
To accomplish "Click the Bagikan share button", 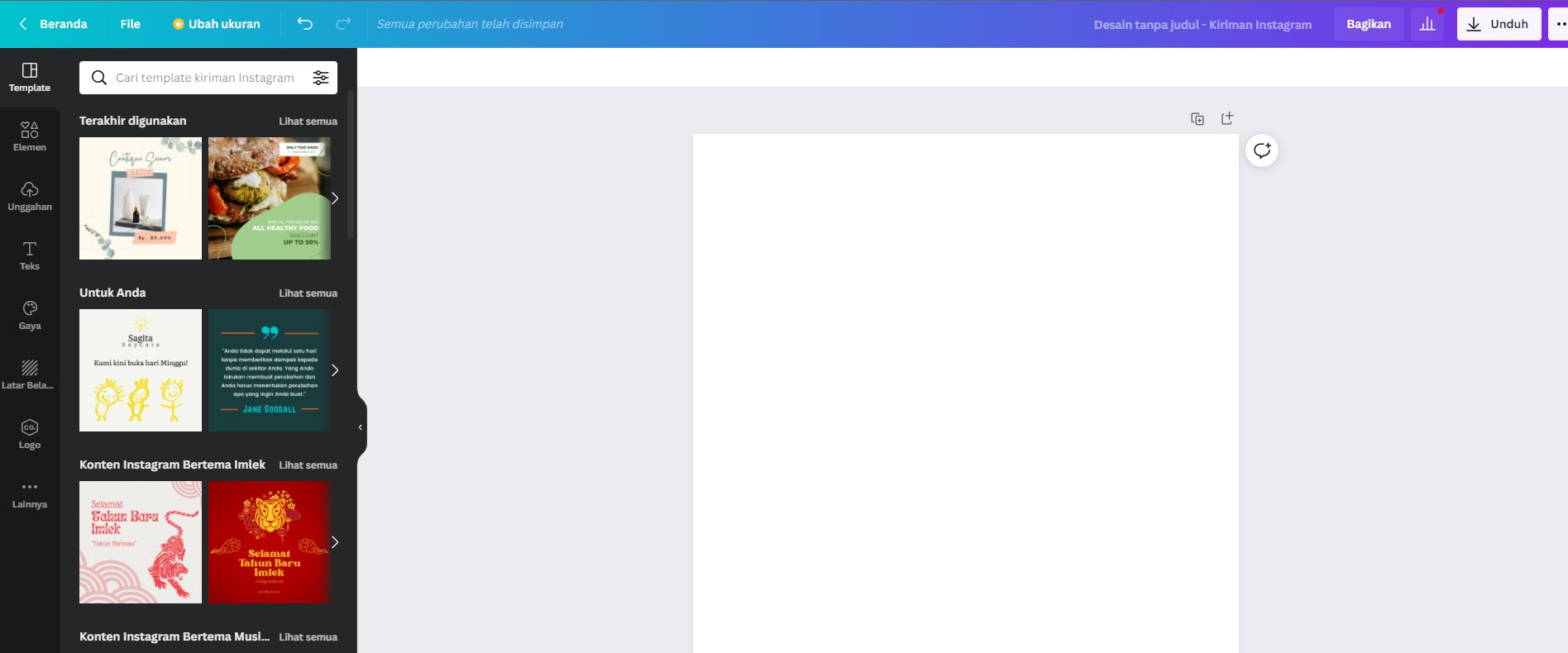I will 1369,24.
